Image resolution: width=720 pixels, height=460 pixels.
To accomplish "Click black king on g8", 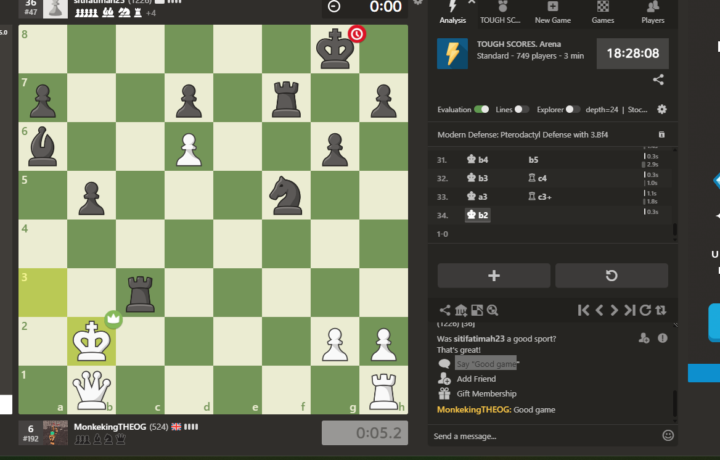I will click(x=335, y=49).
